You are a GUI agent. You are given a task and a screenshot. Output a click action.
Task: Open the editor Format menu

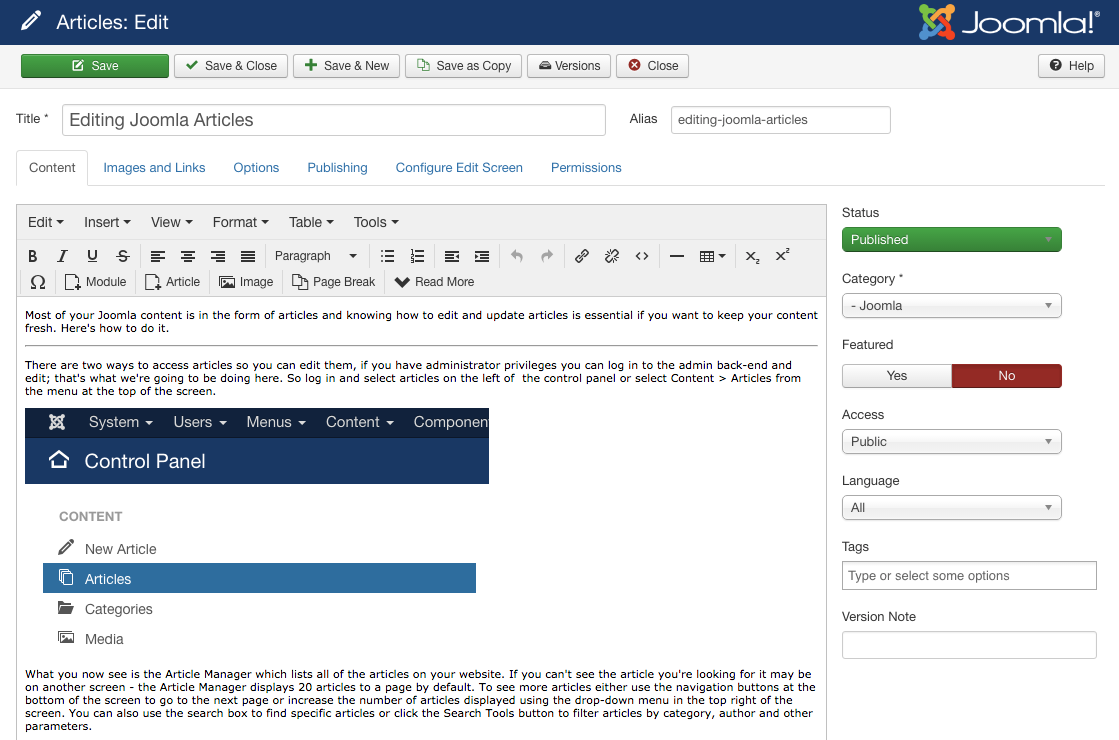[x=240, y=222]
